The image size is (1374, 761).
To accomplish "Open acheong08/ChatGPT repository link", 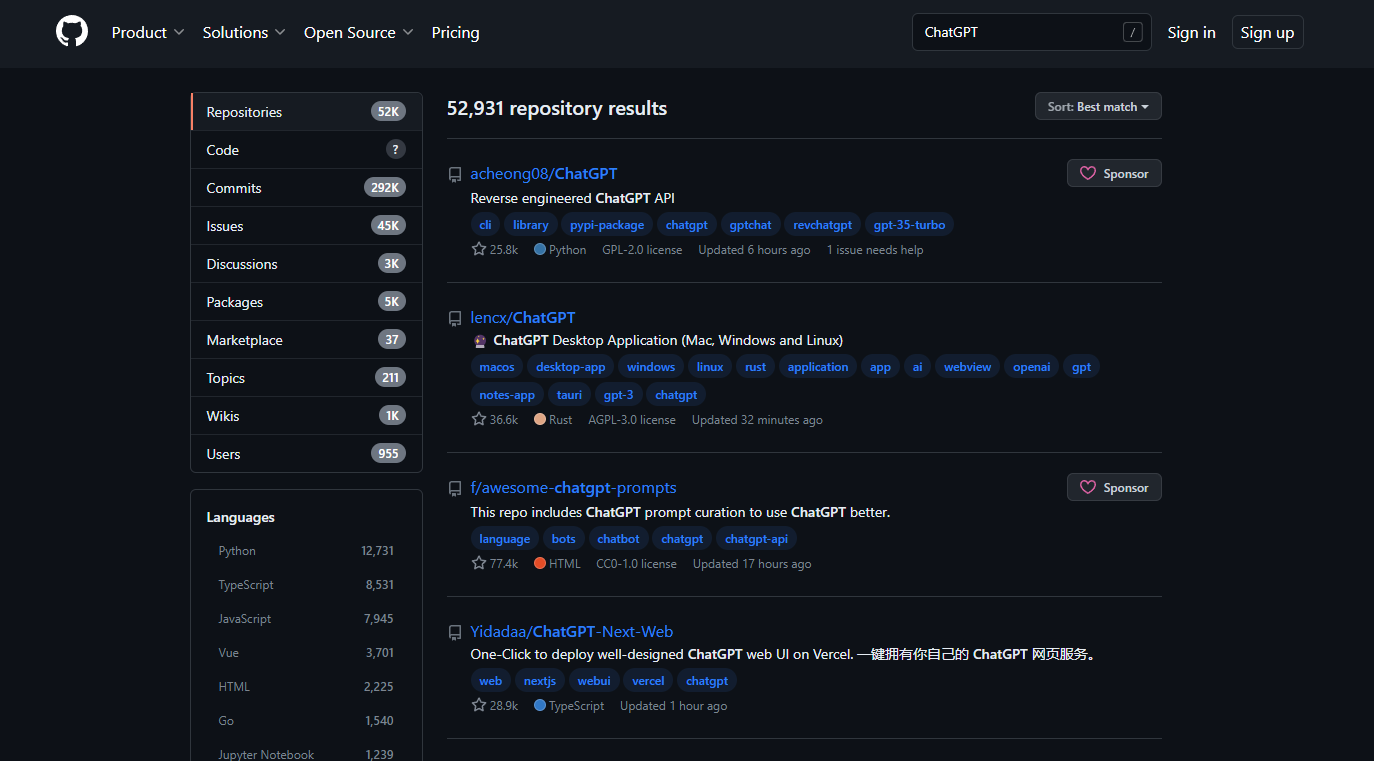I will tap(544, 174).
